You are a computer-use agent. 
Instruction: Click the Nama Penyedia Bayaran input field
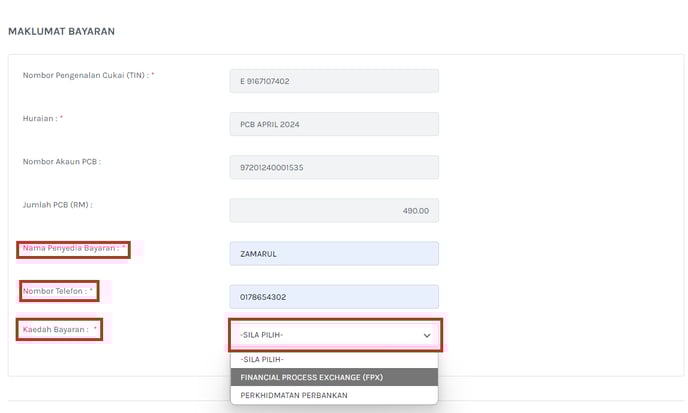pos(334,254)
